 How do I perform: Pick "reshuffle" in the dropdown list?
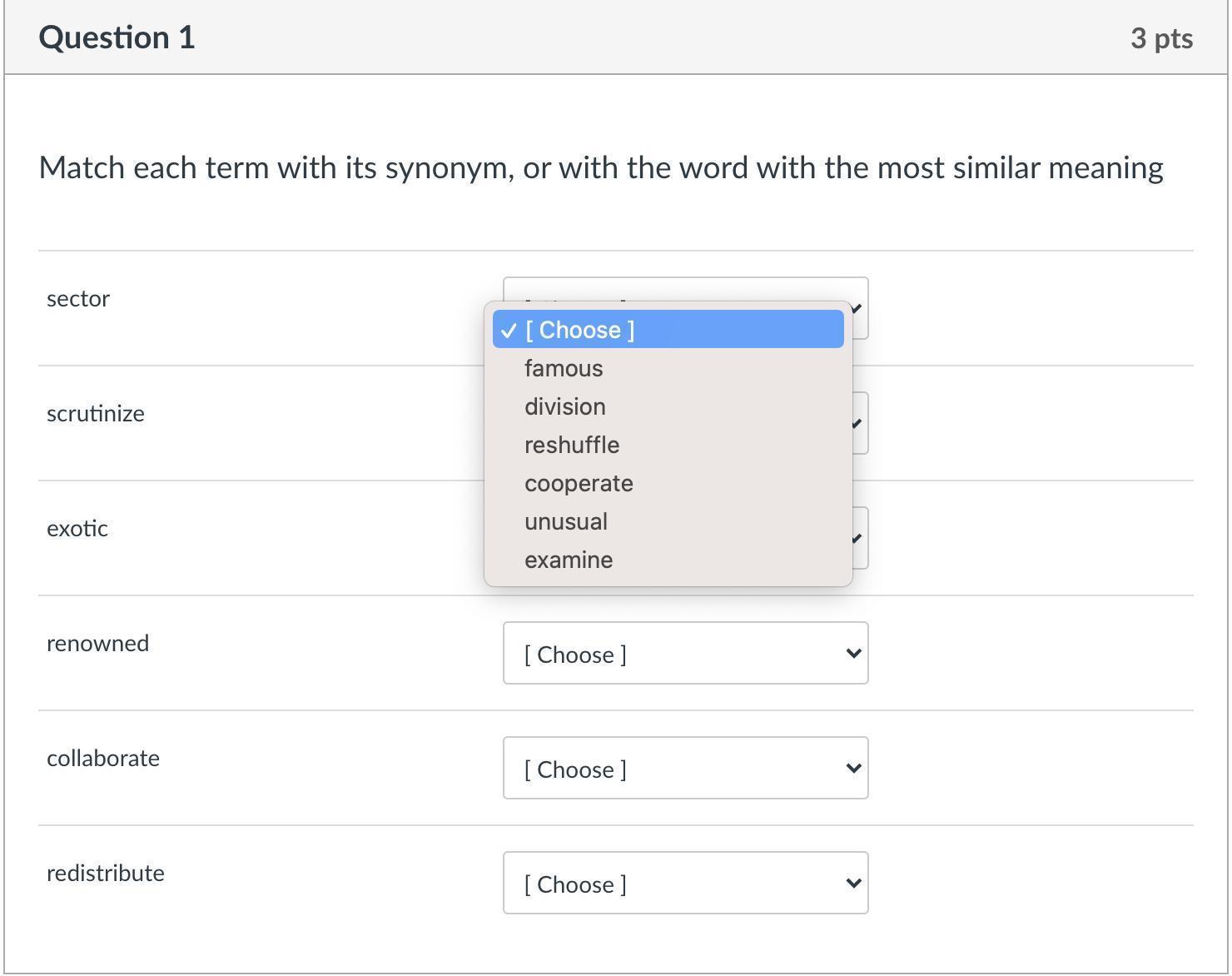572,445
